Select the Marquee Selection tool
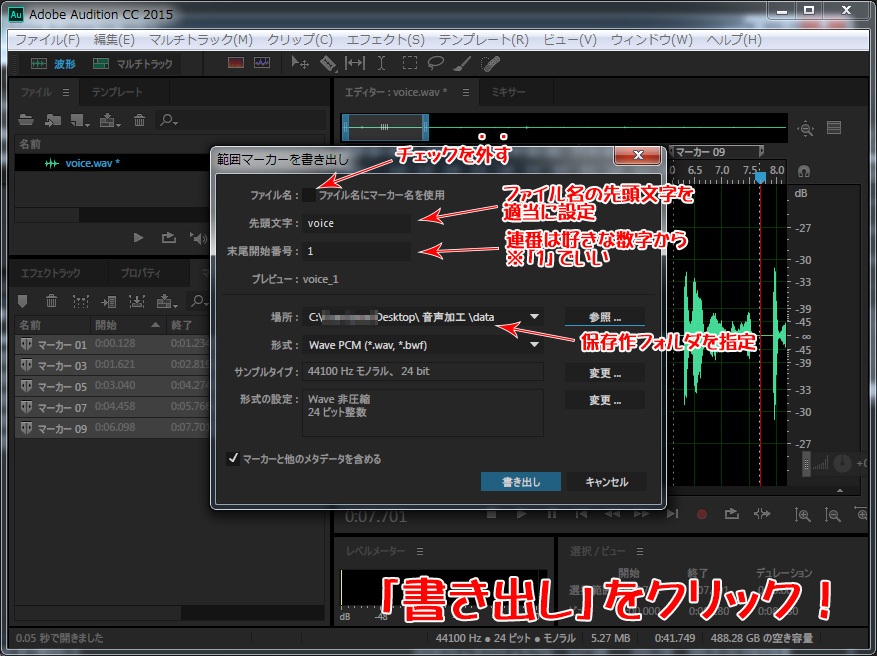 click(x=410, y=63)
